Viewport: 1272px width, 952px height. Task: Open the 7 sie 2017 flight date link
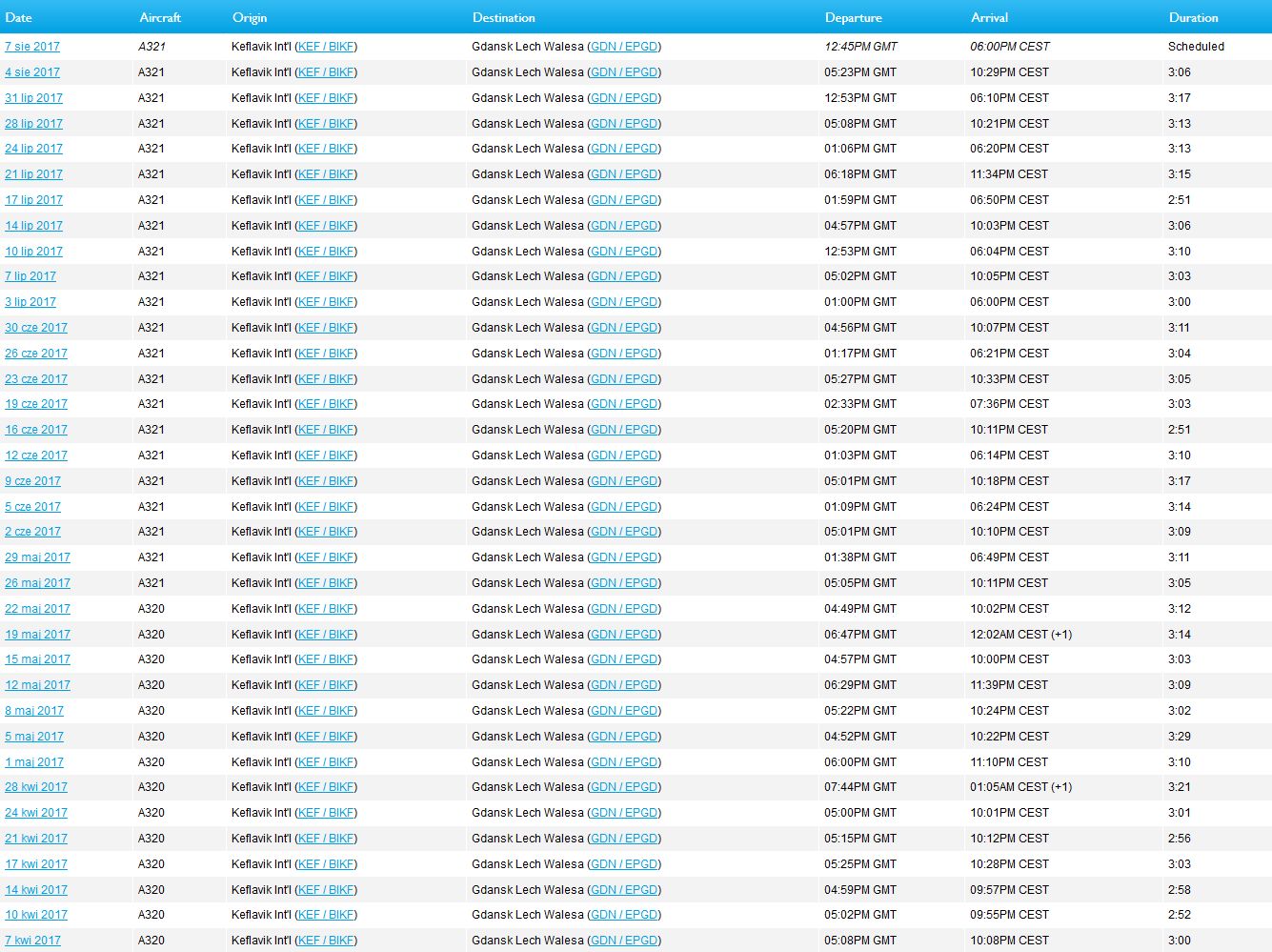[32, 47]
